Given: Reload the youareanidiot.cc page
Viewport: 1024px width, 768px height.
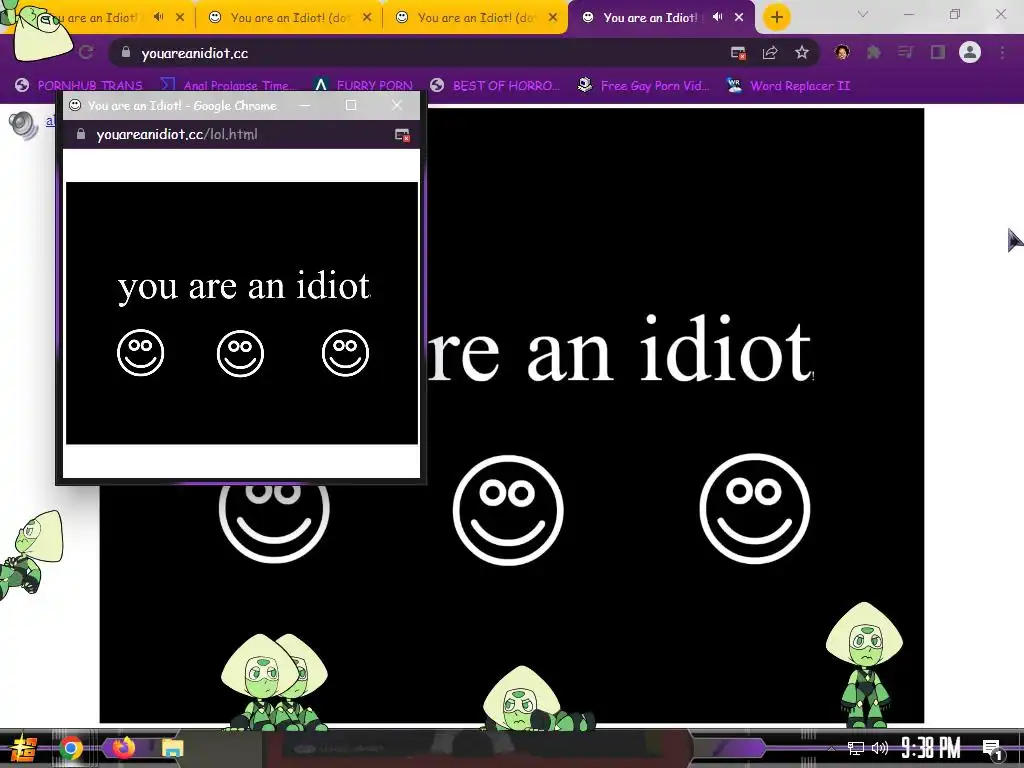Looking at the screenshot, I should click(86, 53).
